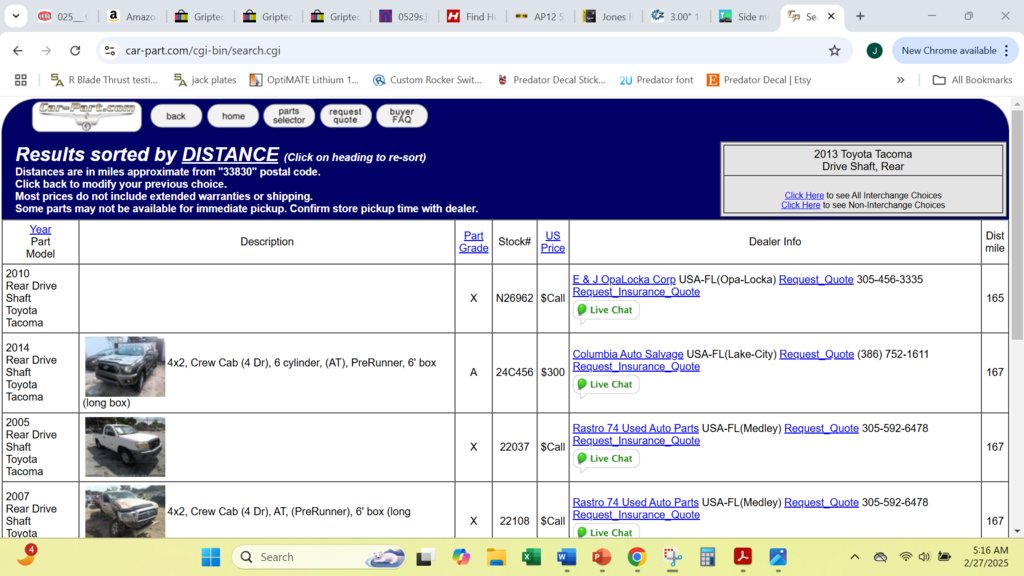The width and height of the screenshot is (1024, 576).
Task: Click the Car-Part.com logo
Action: [x=87, y=116]
